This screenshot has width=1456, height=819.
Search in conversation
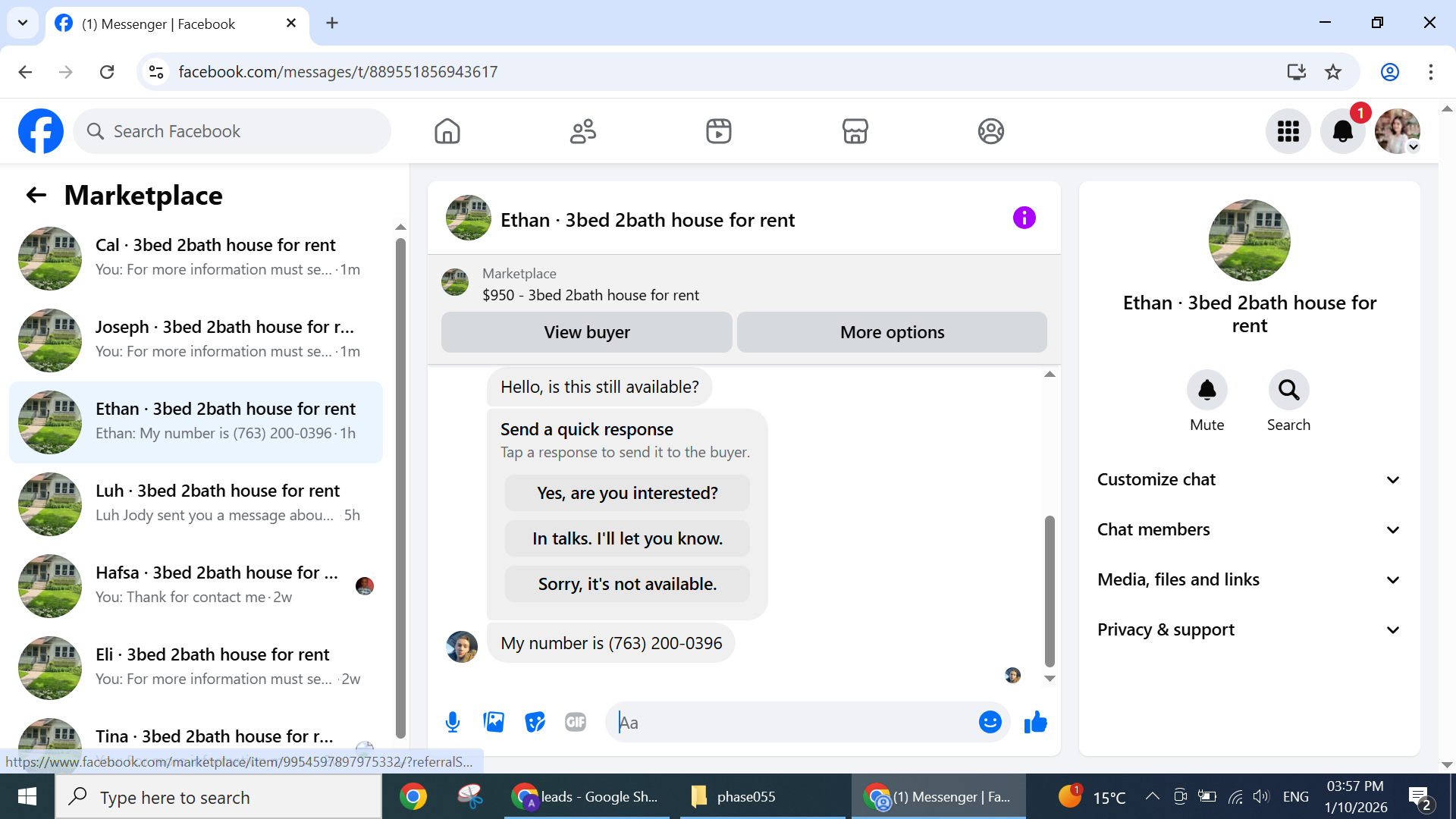(x=1288, y=391)
